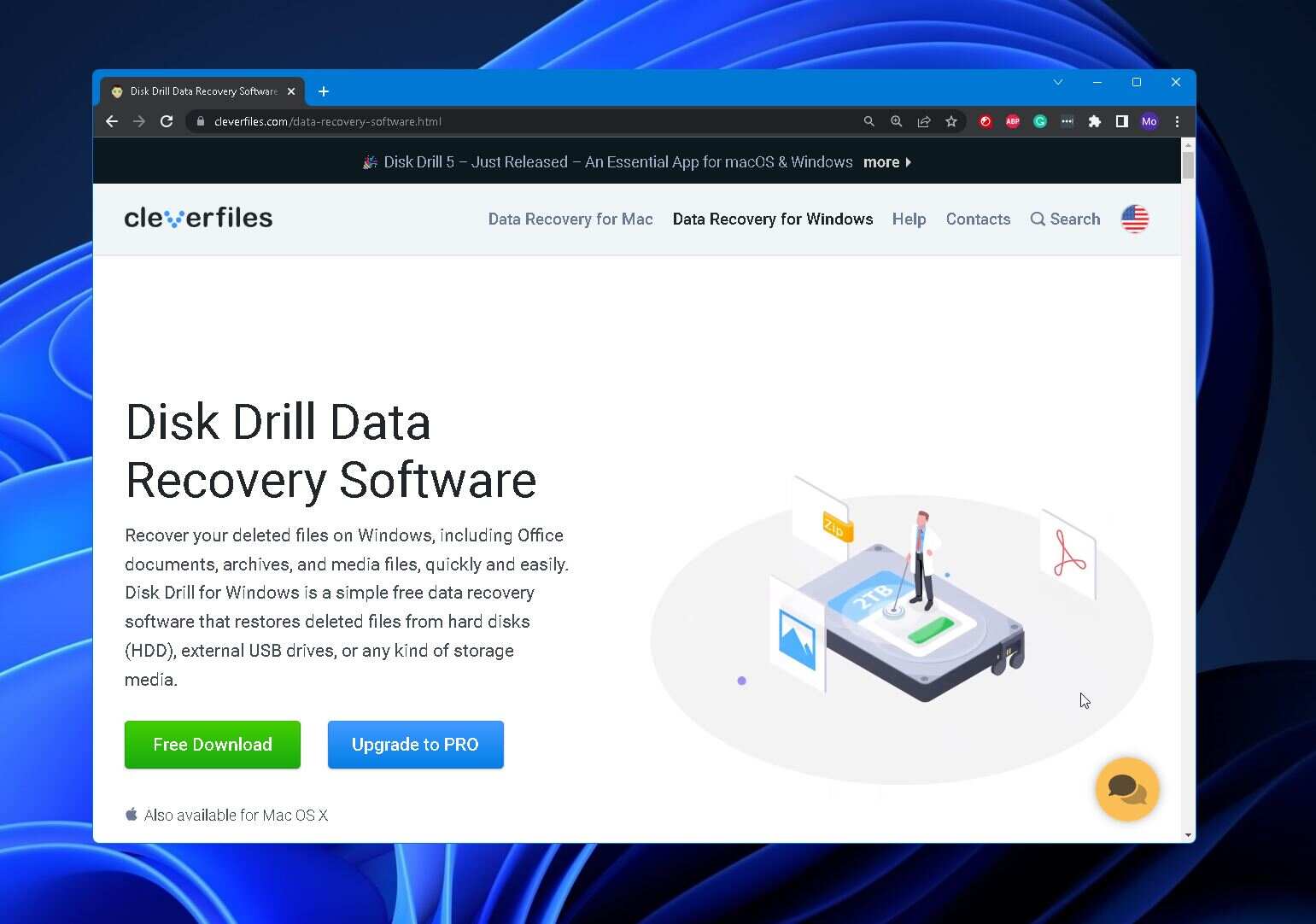Click the dark dotted extension icon
Viewport: 1316px width, 924px height.
[x=1067, y=121]
